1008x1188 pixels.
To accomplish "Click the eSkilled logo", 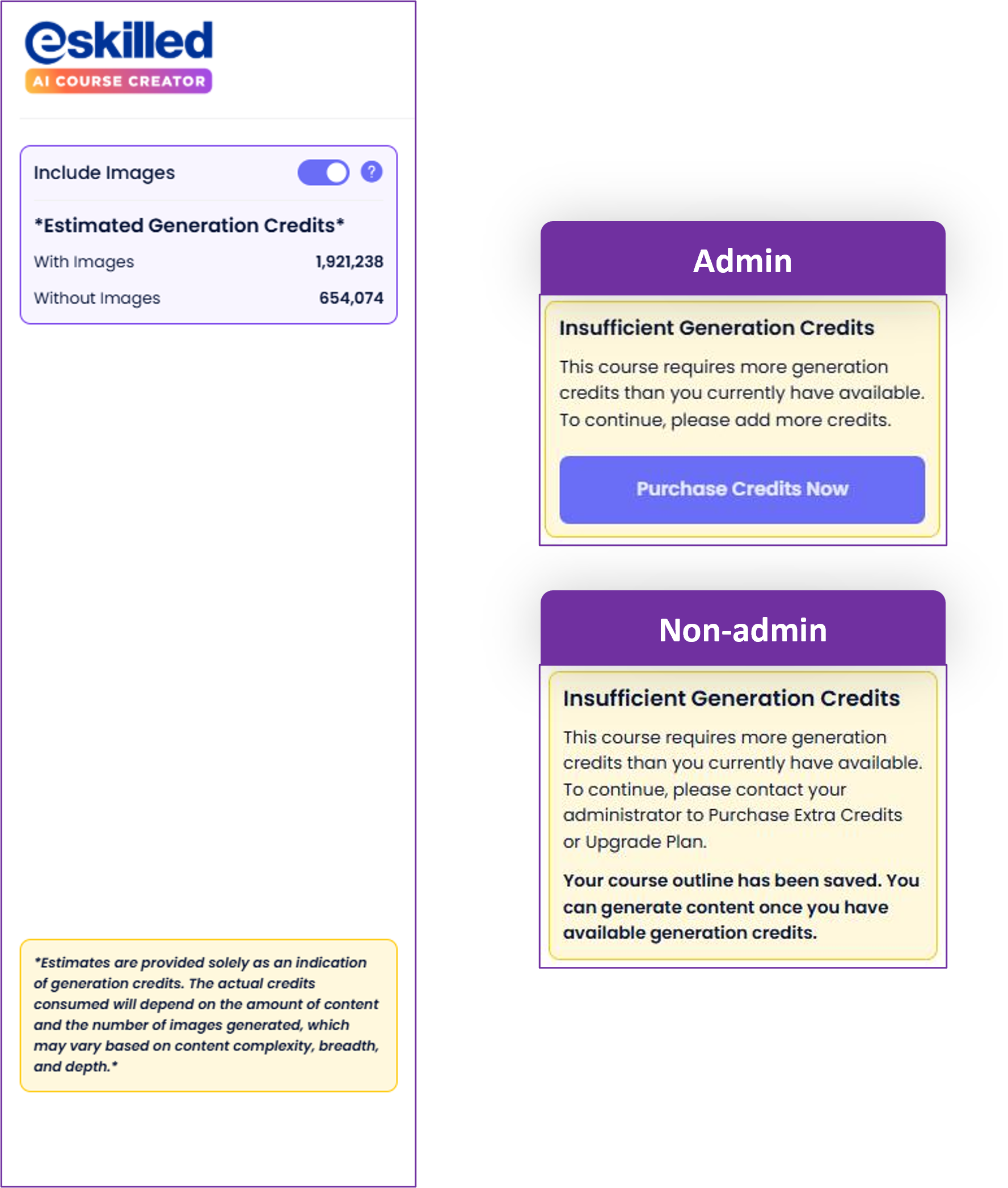I will pyautogui.click(x=119, y=42).
